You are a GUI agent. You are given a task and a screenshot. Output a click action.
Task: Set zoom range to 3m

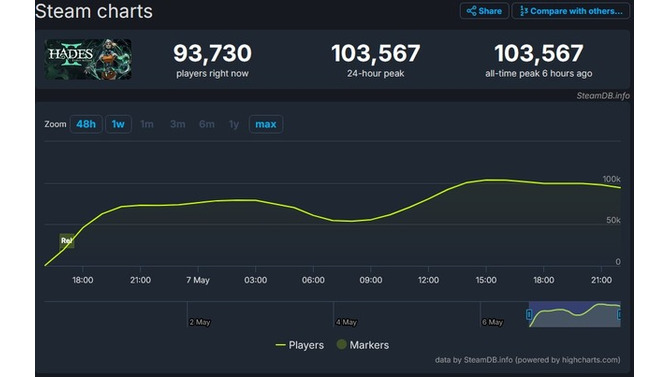(x=177, y=124)
